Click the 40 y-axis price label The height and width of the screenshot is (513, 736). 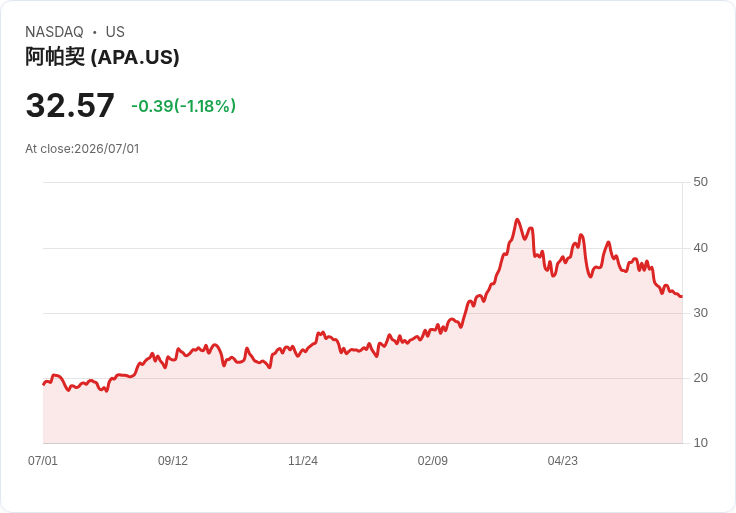point(700,248)
